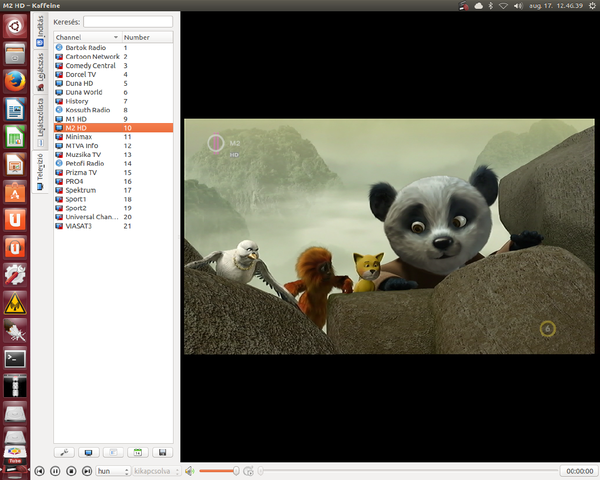Select M1 HD channel
Image resolution: width=600 pixels, height=480 pixels.
(113, 119)
